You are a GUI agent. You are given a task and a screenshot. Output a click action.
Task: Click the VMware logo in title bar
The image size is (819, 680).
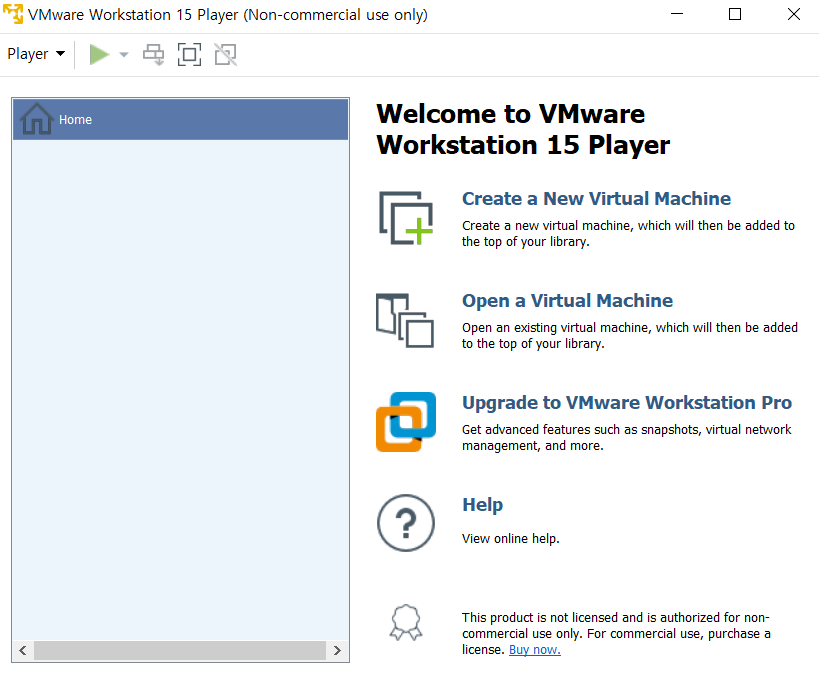(13, 14)
